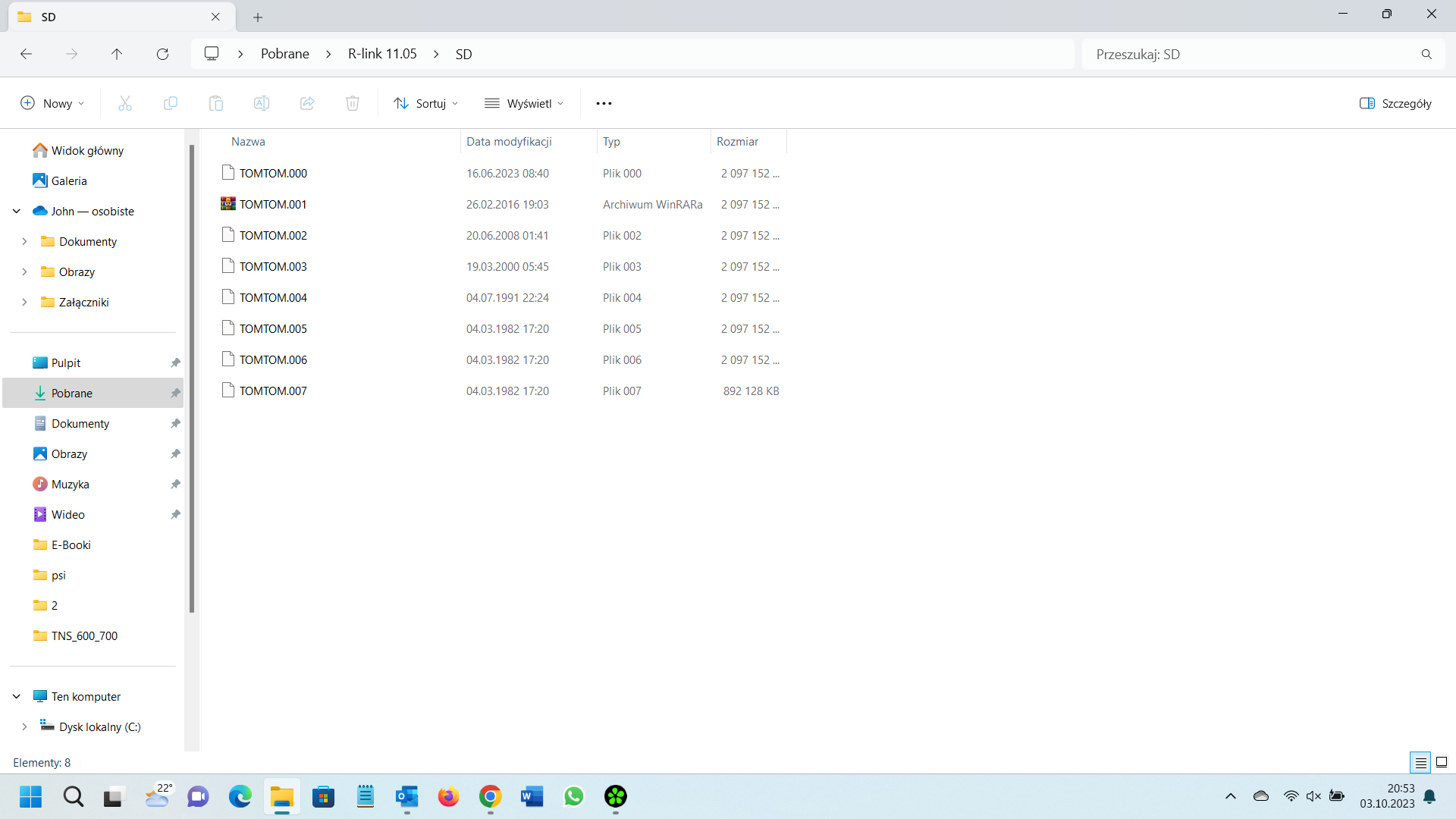Select file TOMTOM.002
This screenshot has width=1456, height=819.
pos(273,236)
